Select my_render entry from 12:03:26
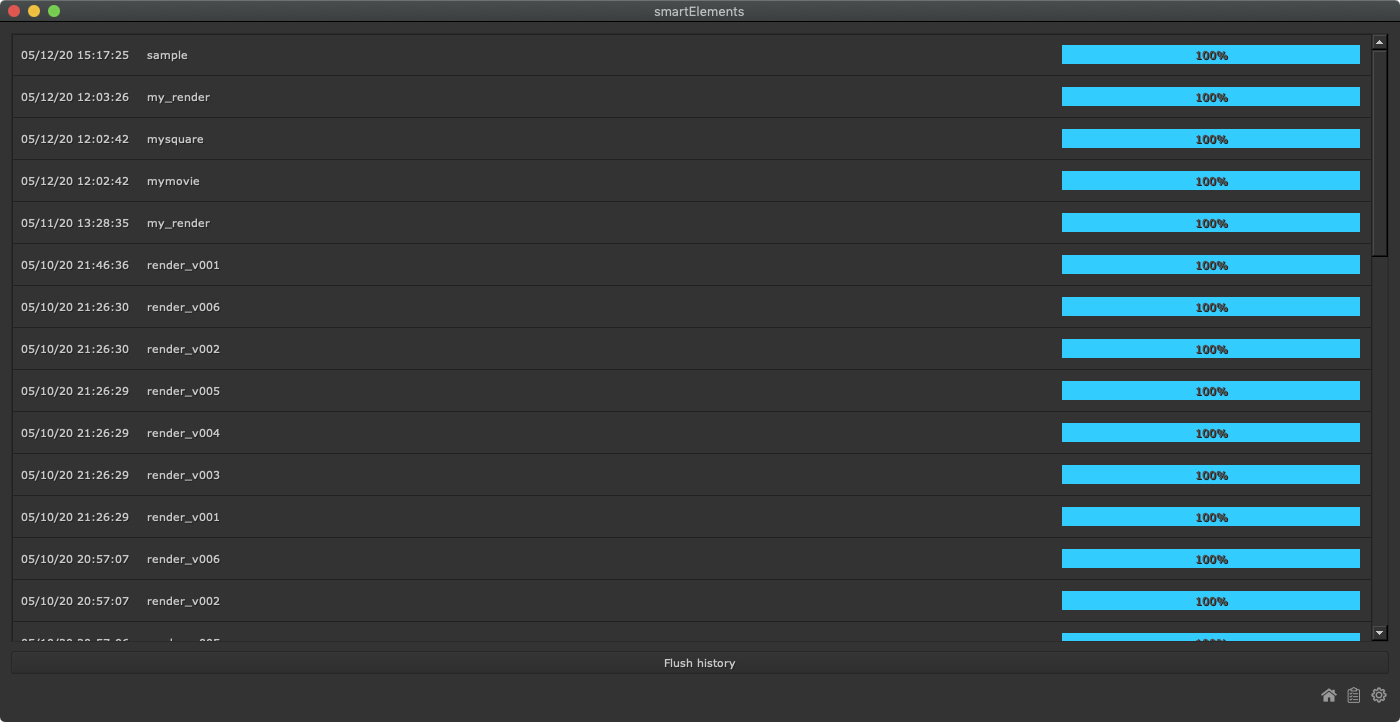1400x722 pixels. pos(178,97)
